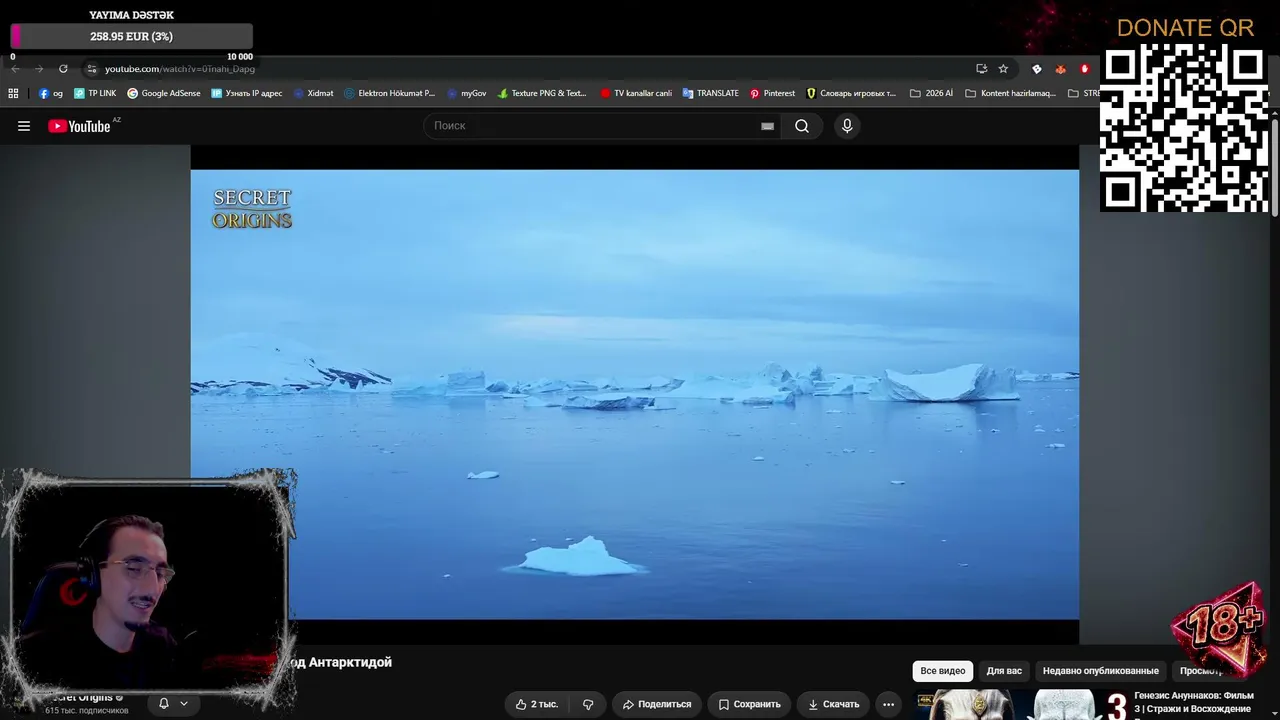This screenshot has height=720, width=1280.
Task: Select the 'Недавно опубликованные' filter chip
Action: pos(1101,671)
